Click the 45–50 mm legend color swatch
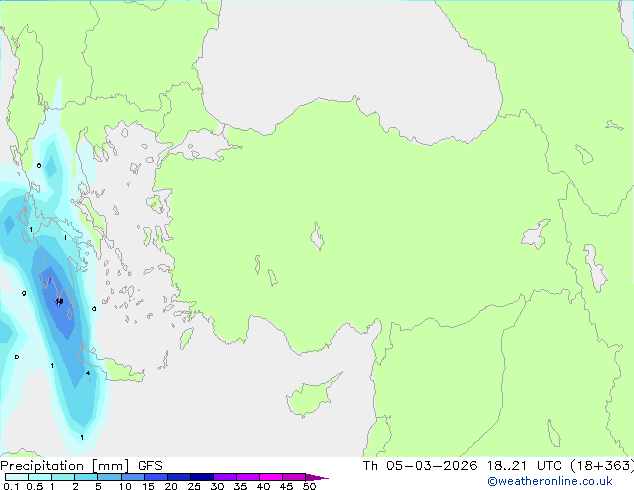 pyautogui.click(x=294, y=477)
